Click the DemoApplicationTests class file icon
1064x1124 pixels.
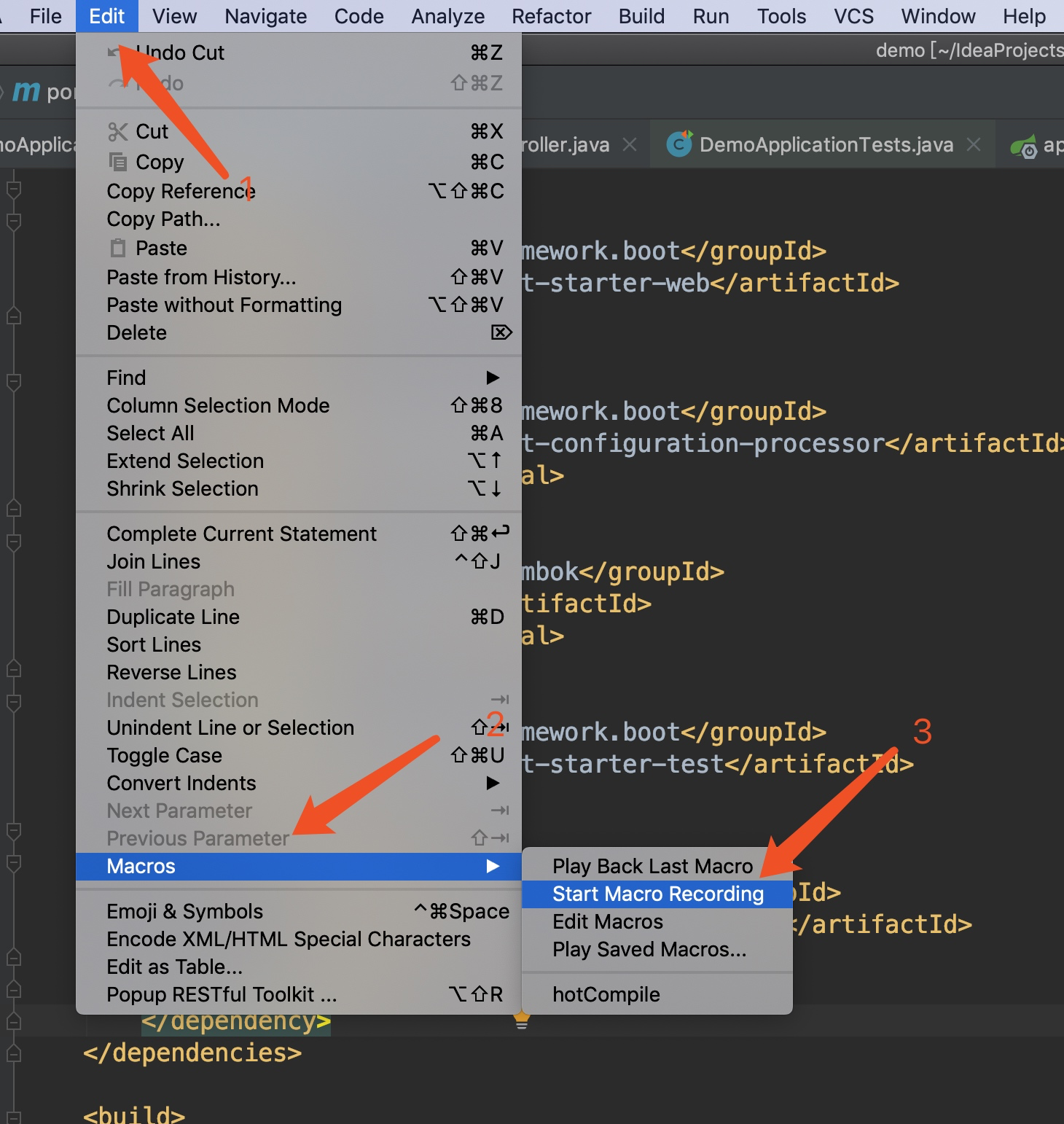pyautogui.click(x=679, y=144)
